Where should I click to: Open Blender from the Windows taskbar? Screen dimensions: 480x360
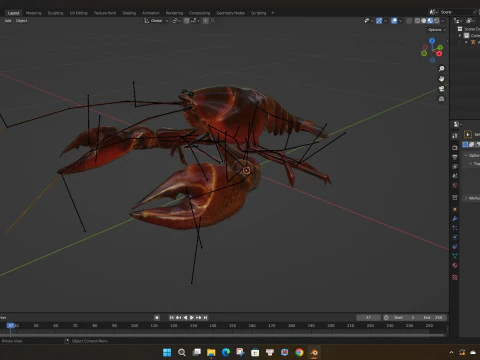click(x=314, y=352)
